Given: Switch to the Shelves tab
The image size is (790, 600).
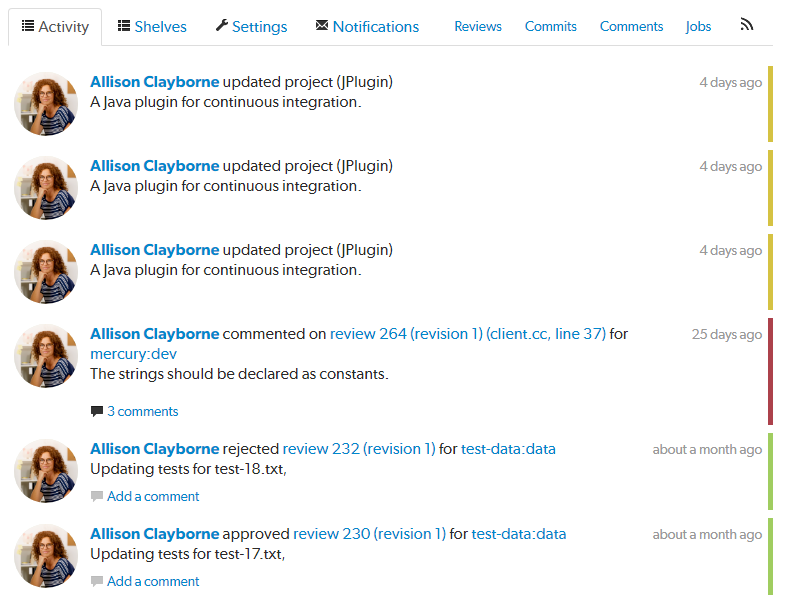Looking at the screenshot, I should 152,27.
